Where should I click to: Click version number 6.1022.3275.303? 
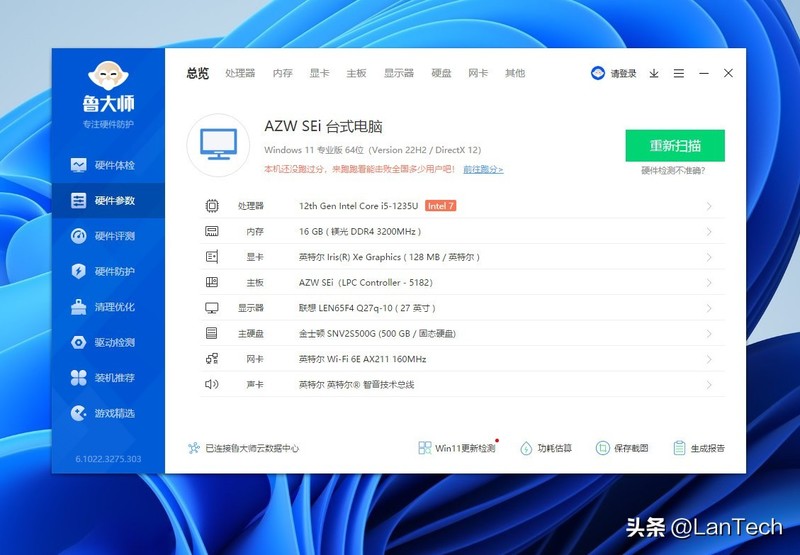(x=108, y=459)
